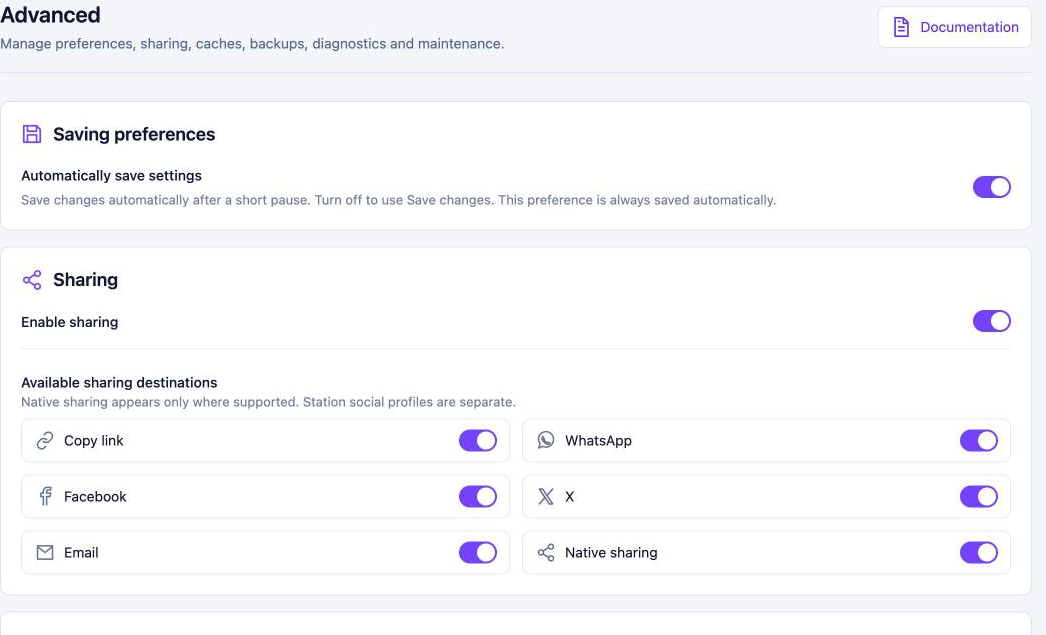
Task: Toggle Facebook sharing destination
Action: 478,496
